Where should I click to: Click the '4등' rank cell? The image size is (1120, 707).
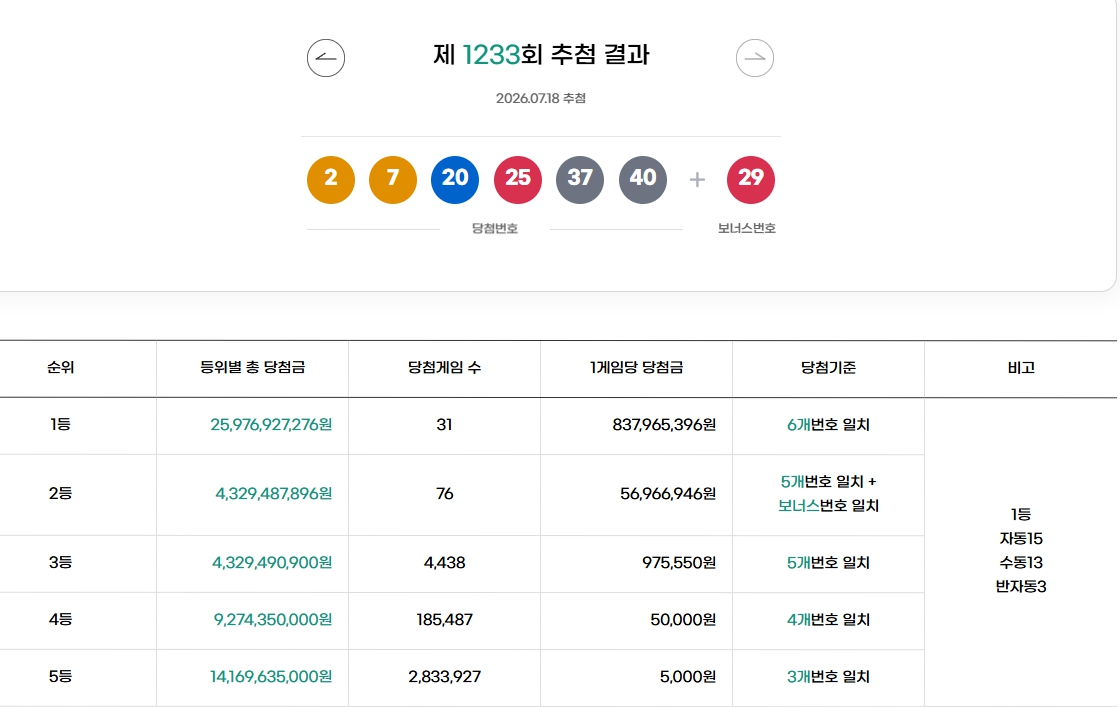(60, 620)
